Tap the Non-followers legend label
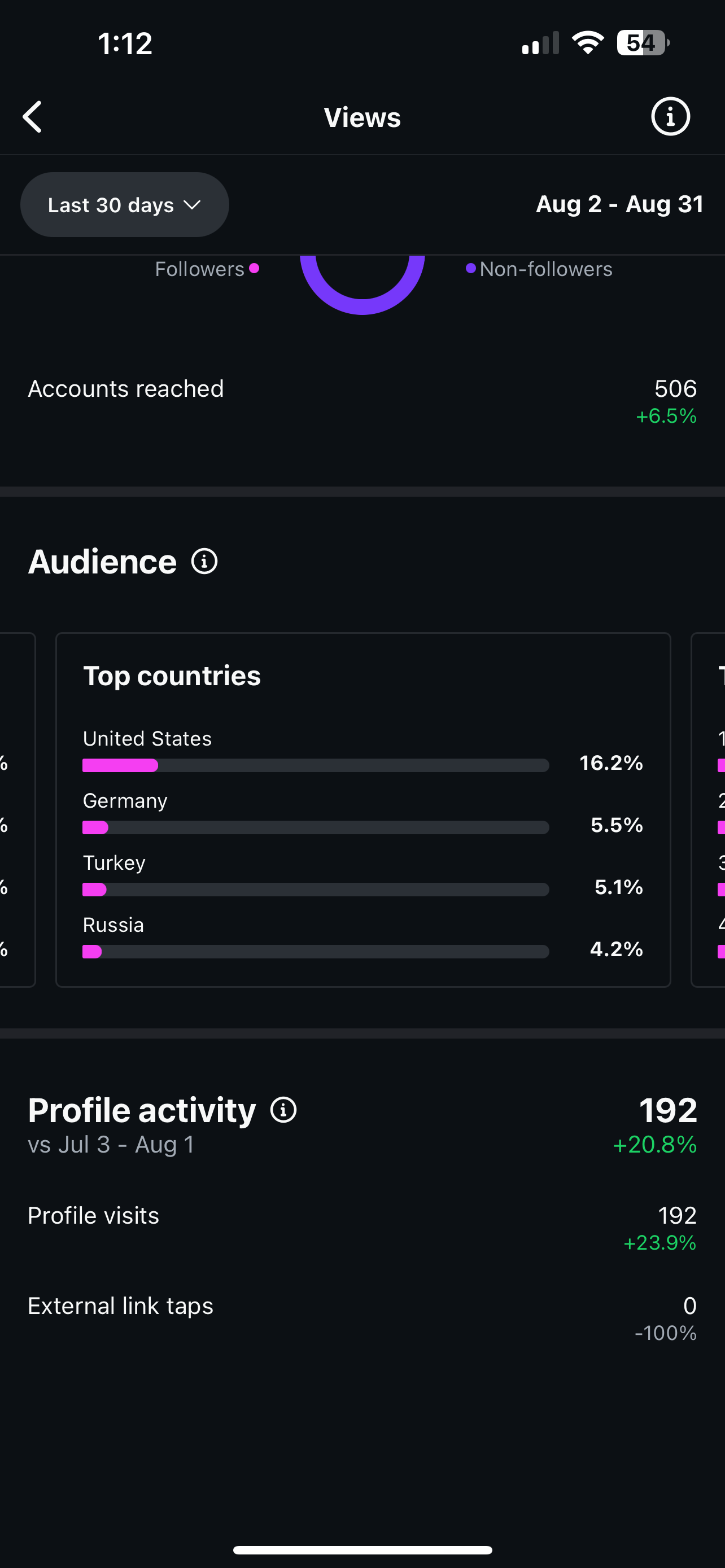Screen dimensions: 725x1568 pos(545,269)
